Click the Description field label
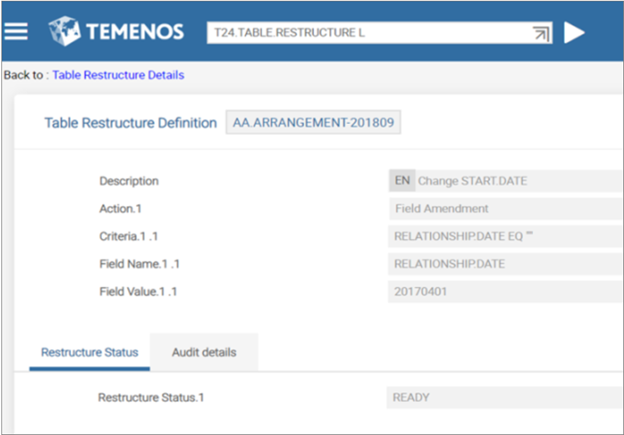Image resolution: width=624 pixels, height=435 pixels. click(x=129, y=181)
